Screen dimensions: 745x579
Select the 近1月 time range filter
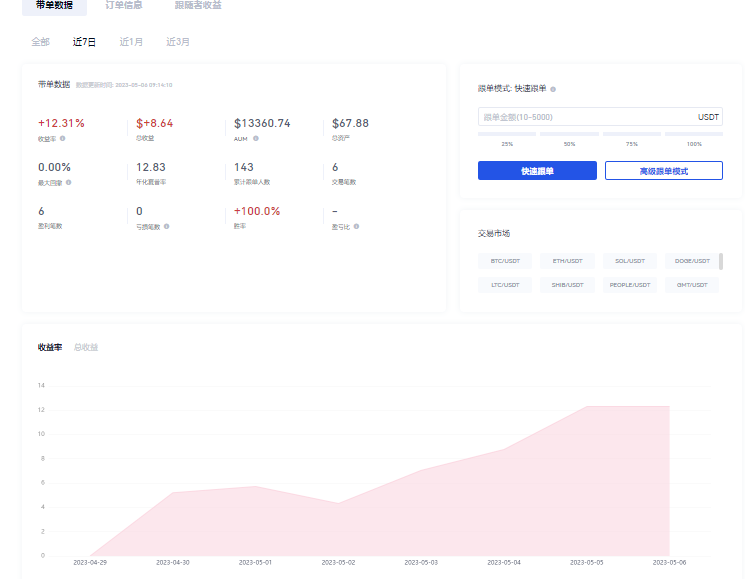131,42
